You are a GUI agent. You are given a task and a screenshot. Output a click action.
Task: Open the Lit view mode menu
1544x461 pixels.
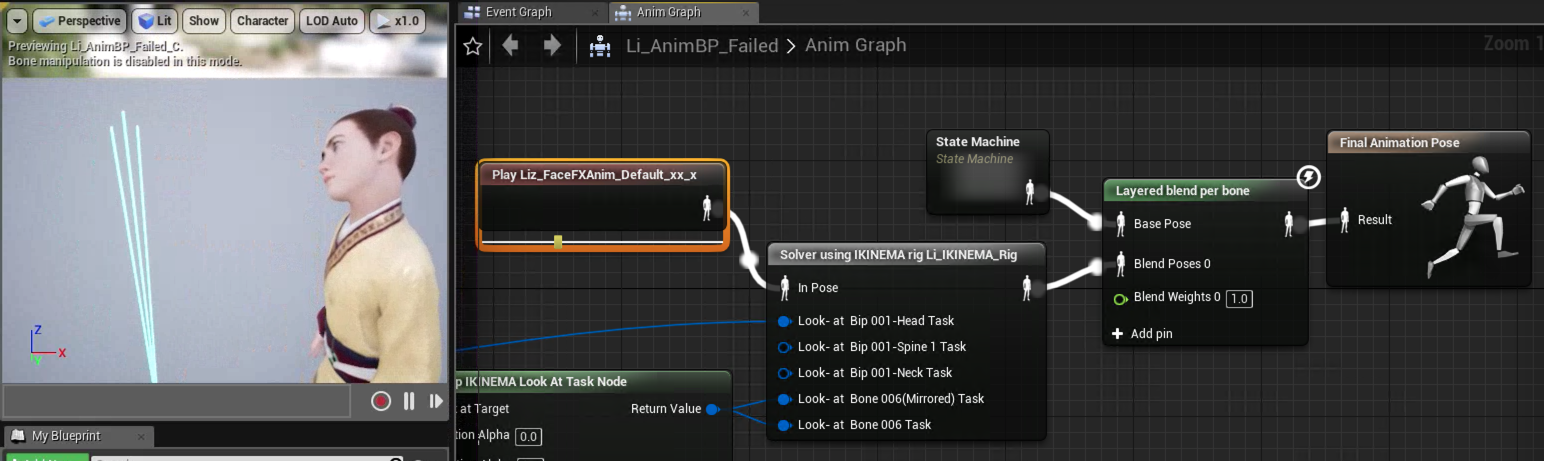coord(155,21)
